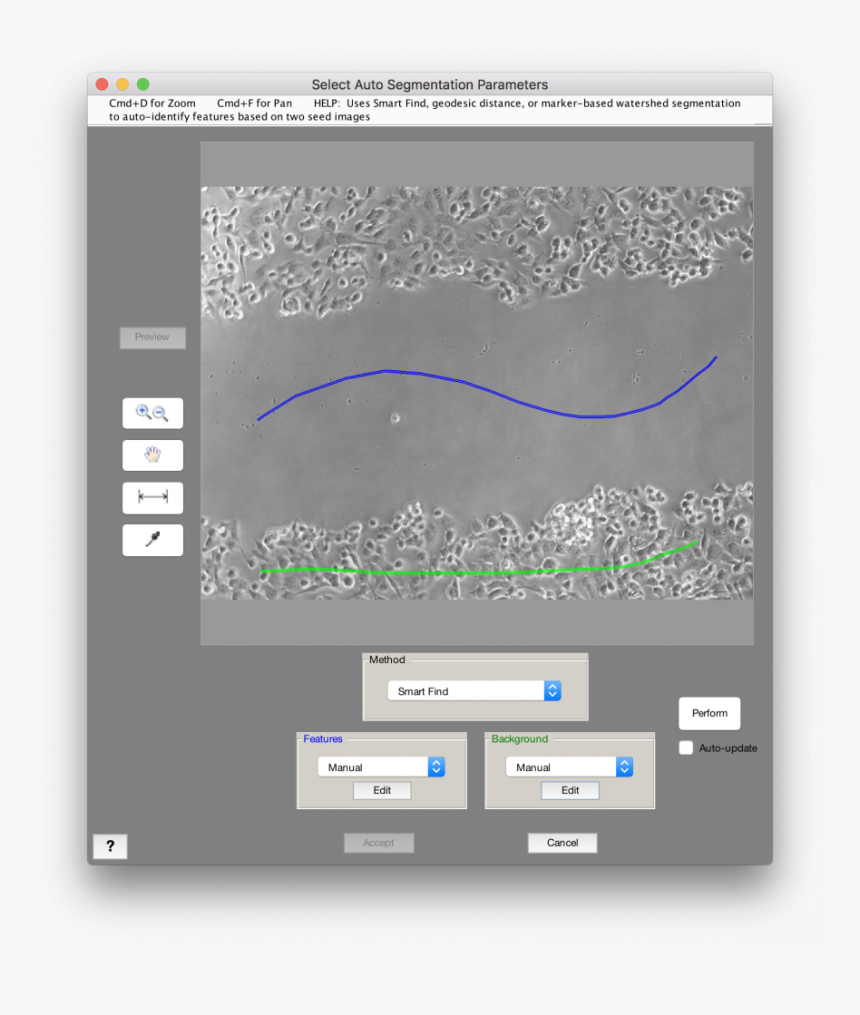
Task: Click Edit under the Features panel
Action: tap(381, 790)
